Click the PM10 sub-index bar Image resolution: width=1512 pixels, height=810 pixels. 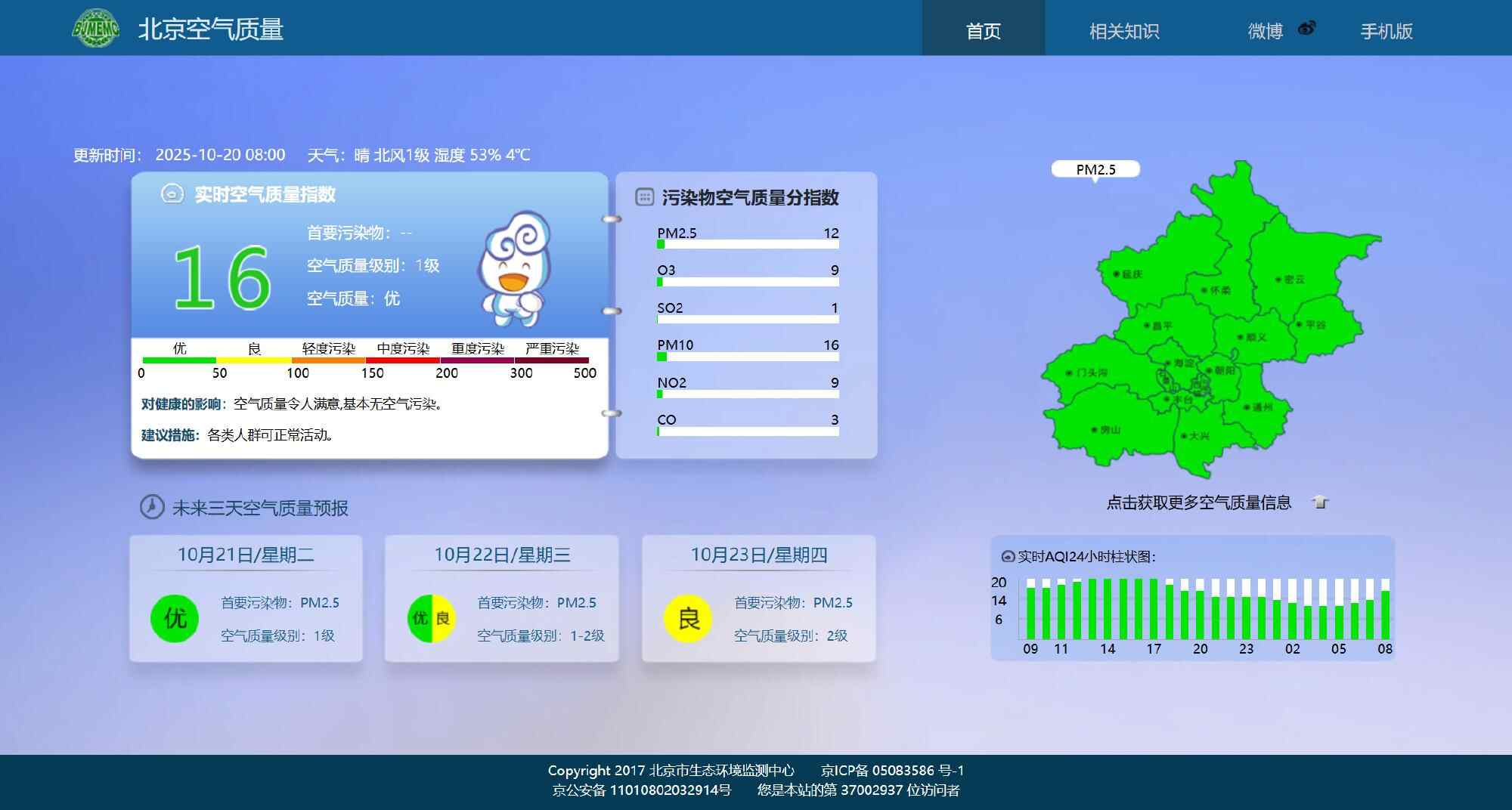pyautogui.click(x=748, y=357)
